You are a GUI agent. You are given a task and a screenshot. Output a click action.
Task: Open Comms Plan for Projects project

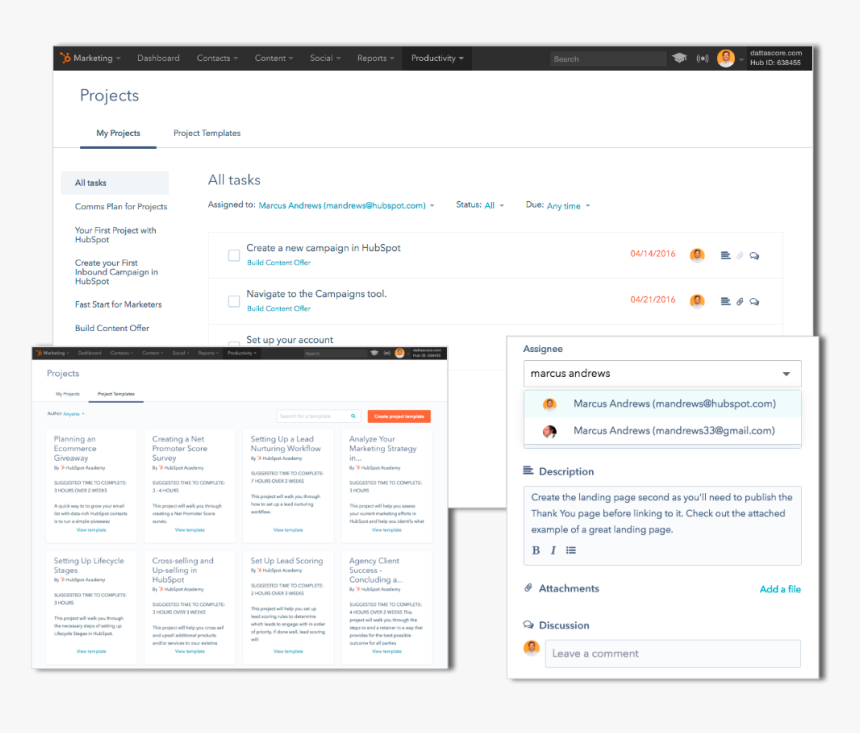click(121, 206)
